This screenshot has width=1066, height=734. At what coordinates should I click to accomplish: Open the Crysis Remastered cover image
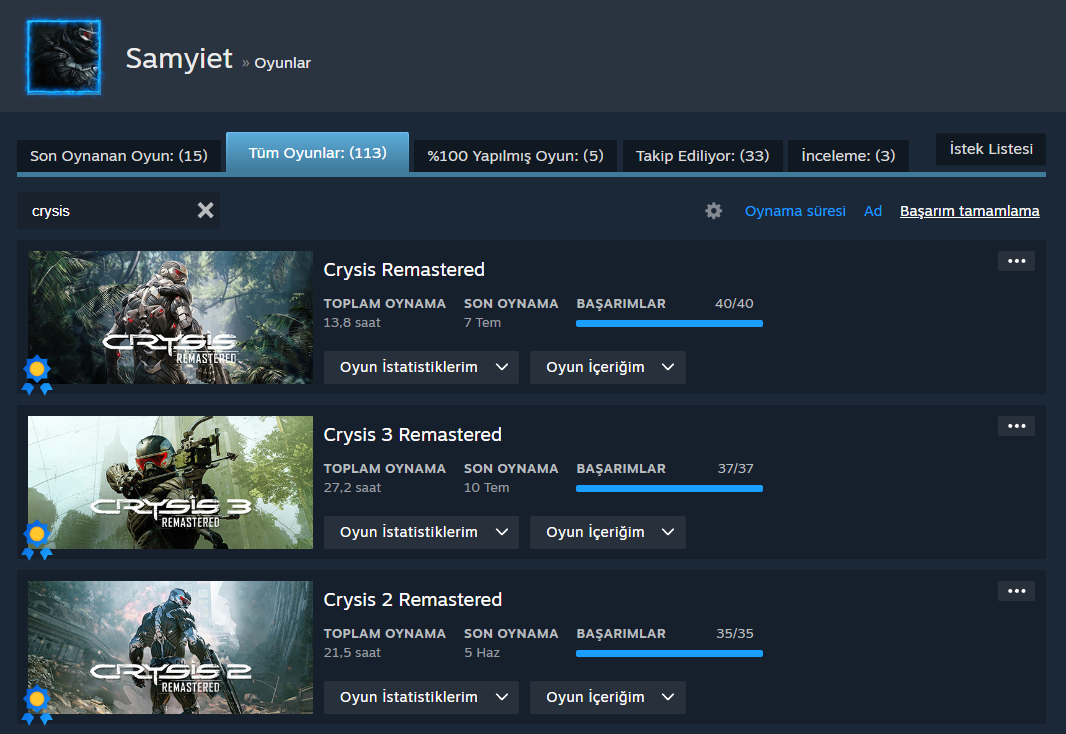click(x=171, y=317)
